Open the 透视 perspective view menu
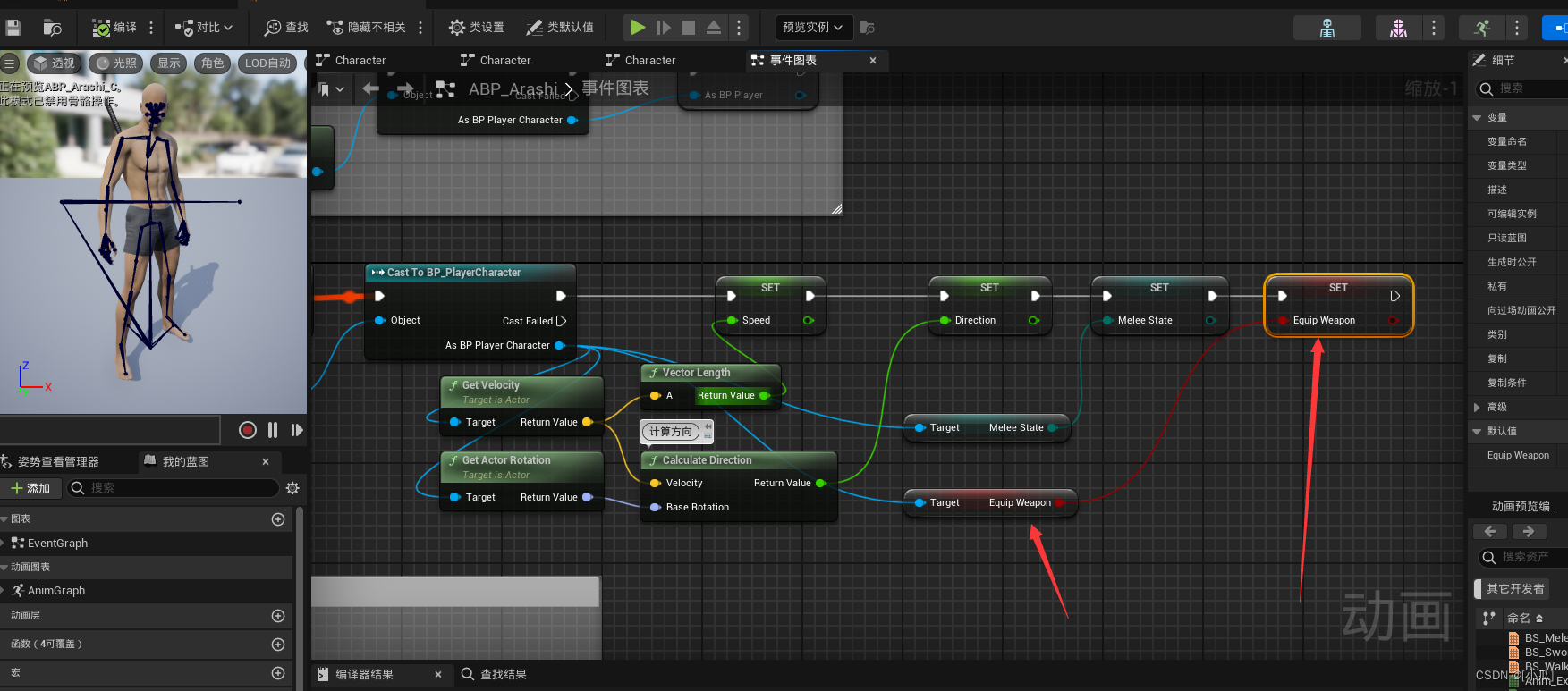Viewport: 1568px width, 691px height. point(55,63)
